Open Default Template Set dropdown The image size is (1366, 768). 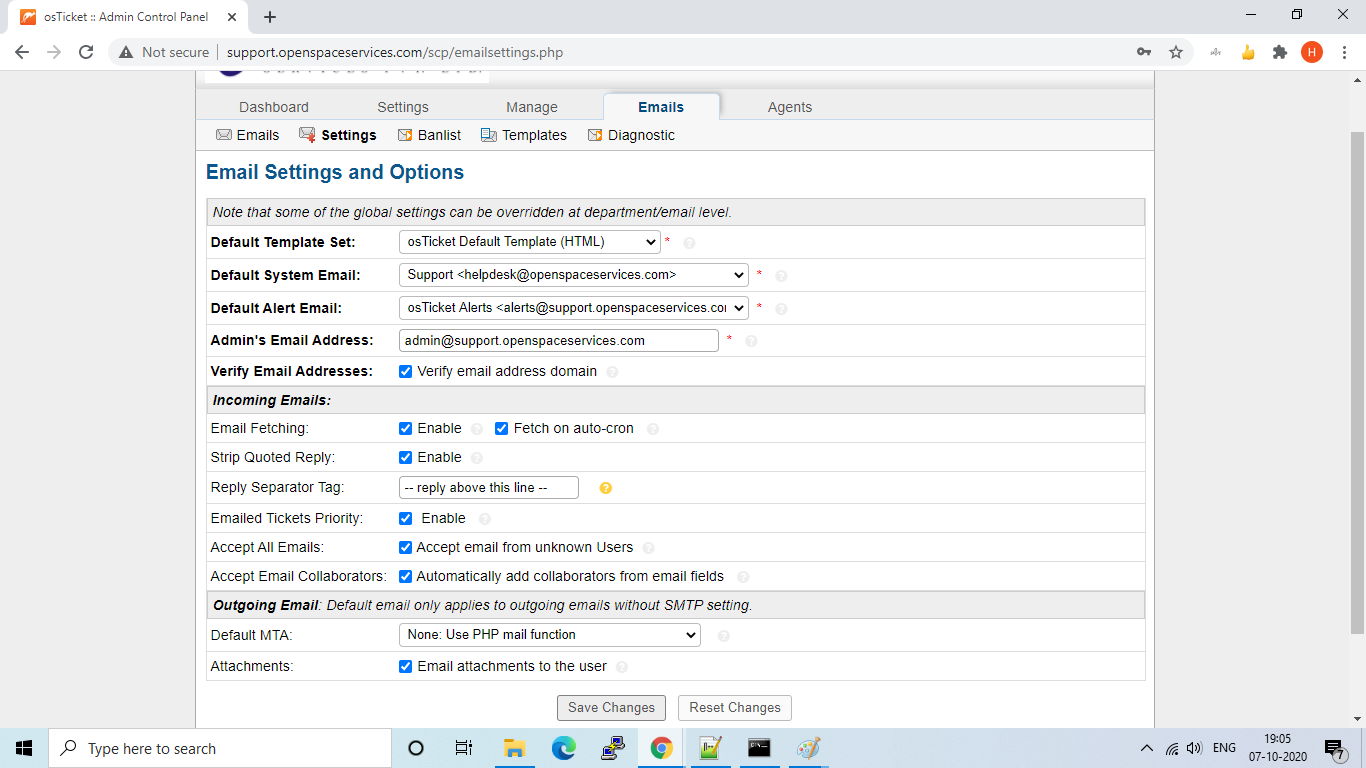click(x=529, y=241)
